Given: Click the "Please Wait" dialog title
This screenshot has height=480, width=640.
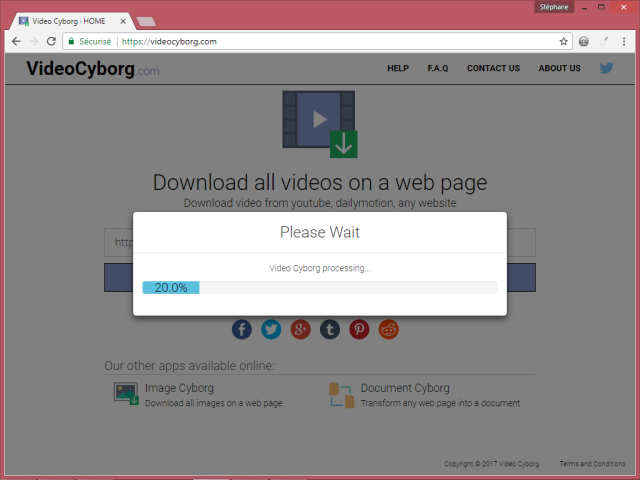Looking at the screenshot, I should (x=320, y=232).
